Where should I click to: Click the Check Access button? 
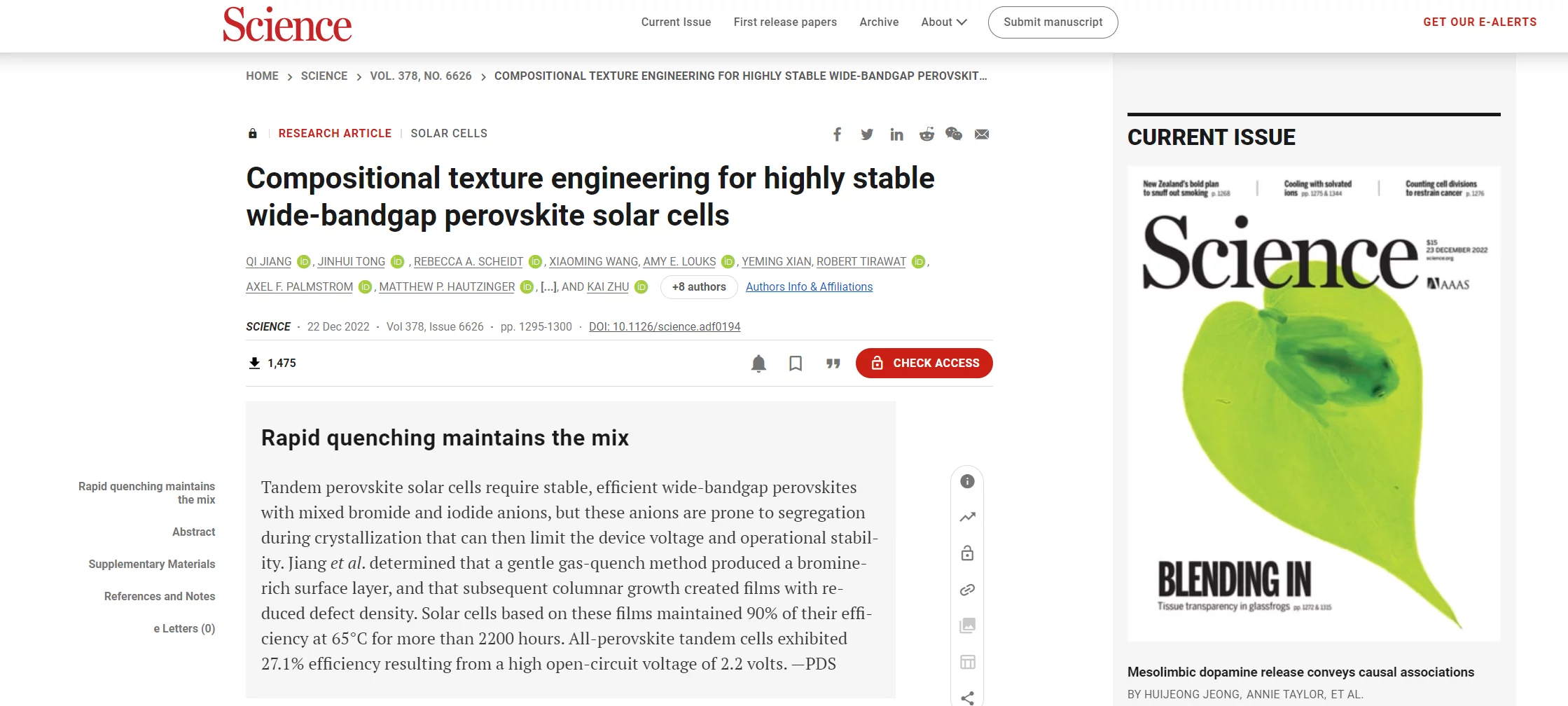pyautogui.click(x=924, y=363)
